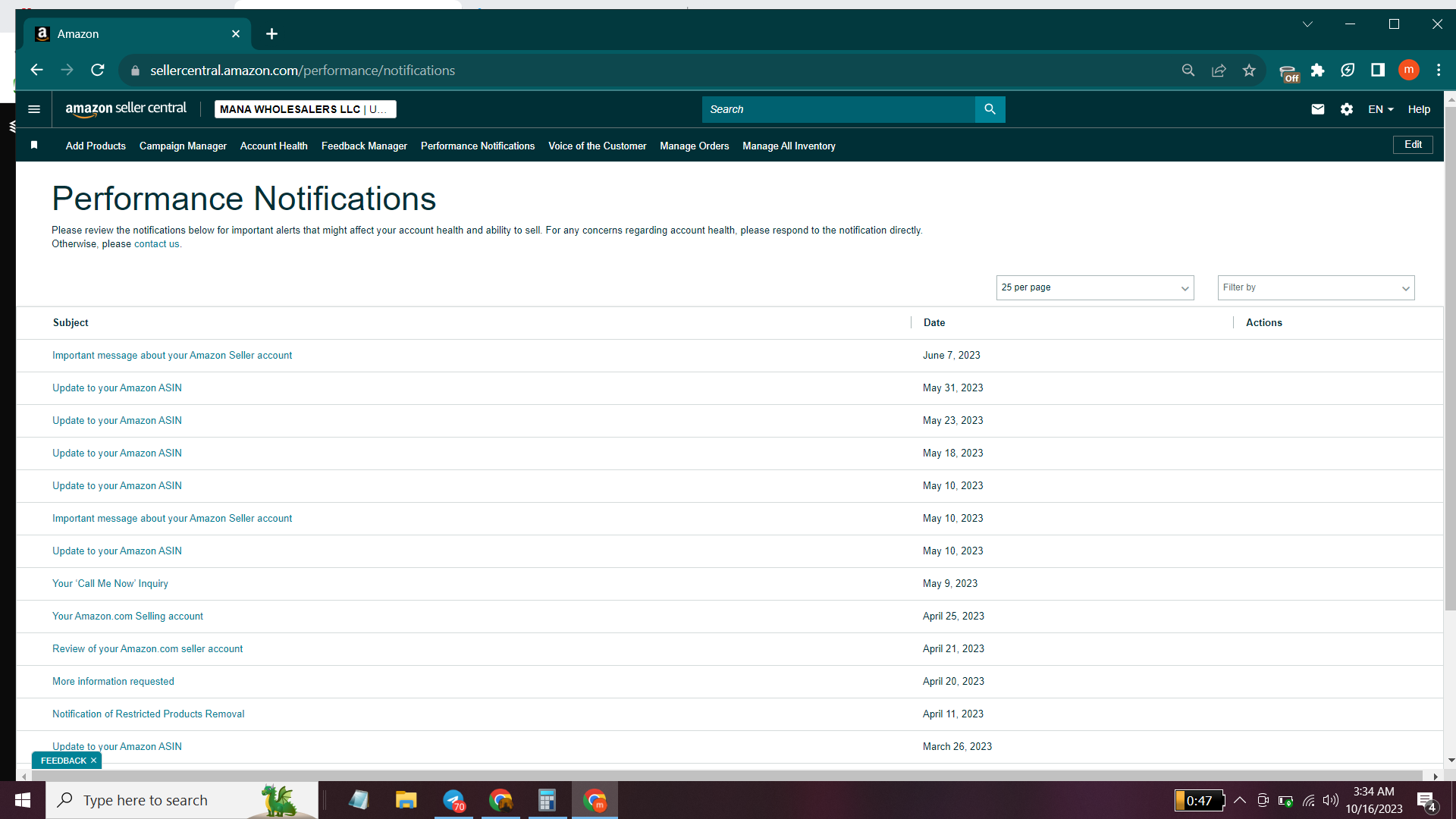Dismiss the FEEDBACK tab close icon
Image resolution: width=1456 pixels, height=819 pixels.
pos(93,761)
